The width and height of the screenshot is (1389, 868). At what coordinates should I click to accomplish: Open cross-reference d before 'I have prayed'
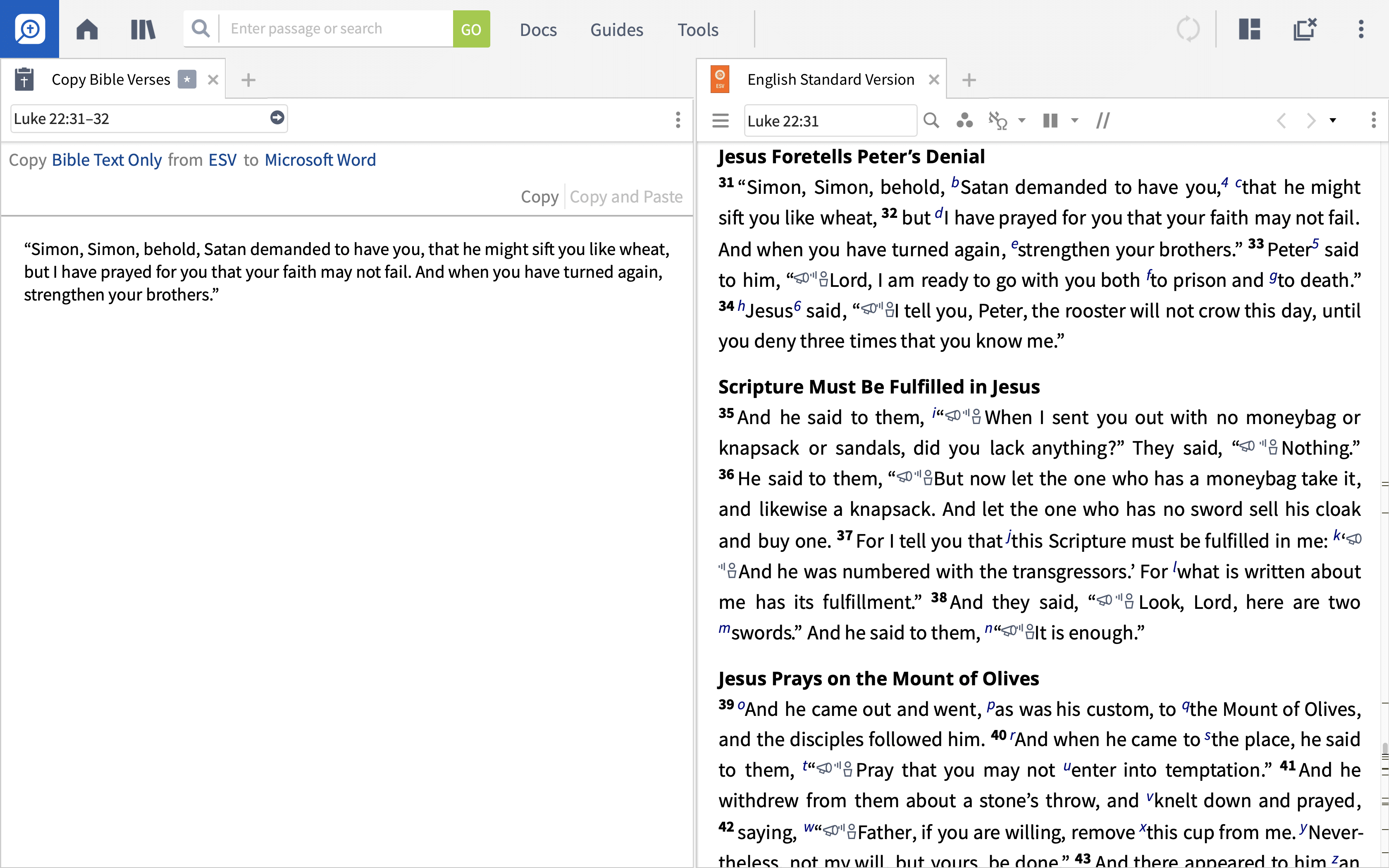tap(939, 213)
